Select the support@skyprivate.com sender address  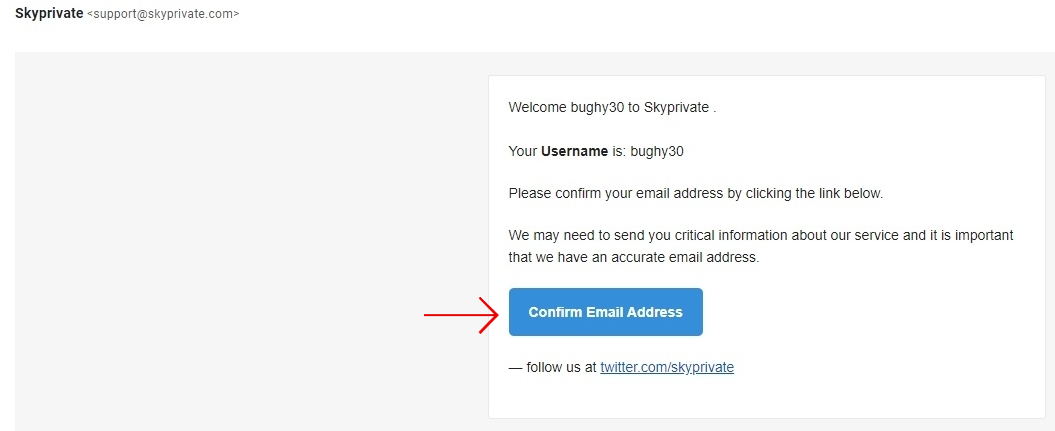tap(163, 13)
